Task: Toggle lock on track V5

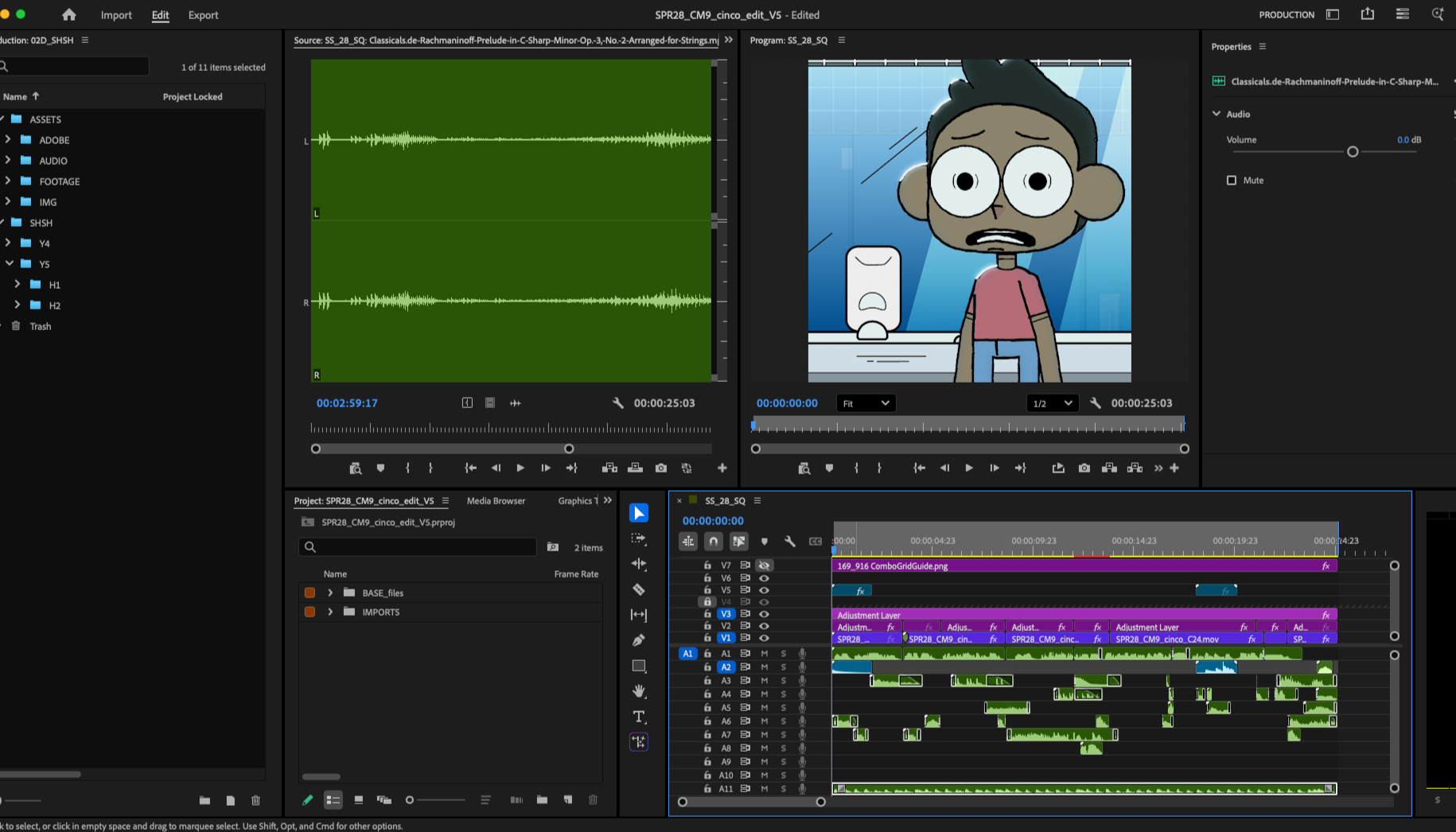Action: point(707,590)
